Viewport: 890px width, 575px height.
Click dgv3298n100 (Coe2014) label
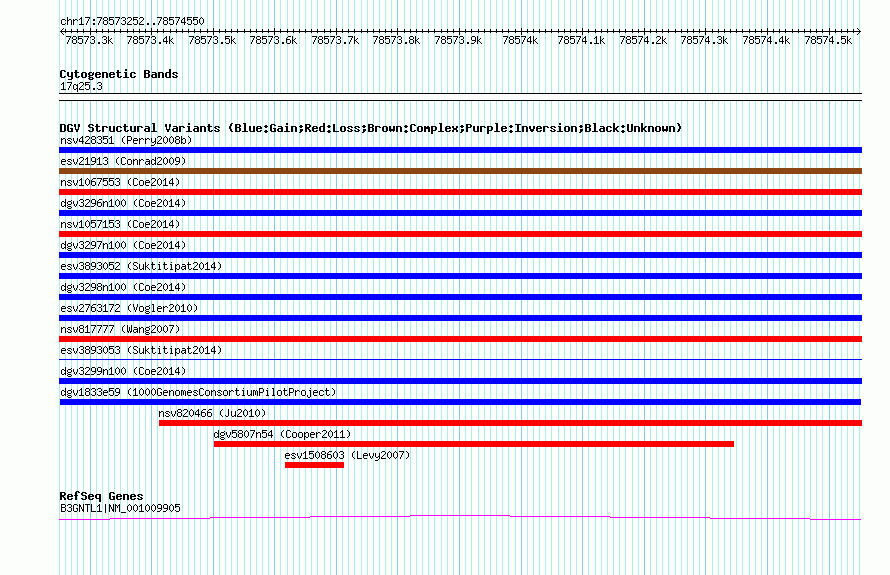(123, 287)
